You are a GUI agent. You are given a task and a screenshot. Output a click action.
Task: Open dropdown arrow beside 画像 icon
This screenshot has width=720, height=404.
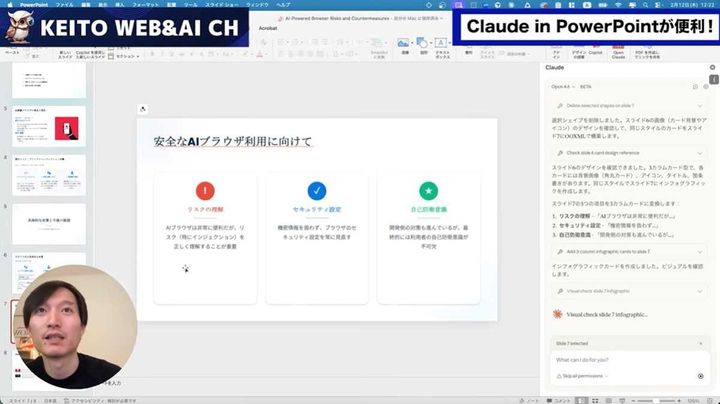[411, 43]
